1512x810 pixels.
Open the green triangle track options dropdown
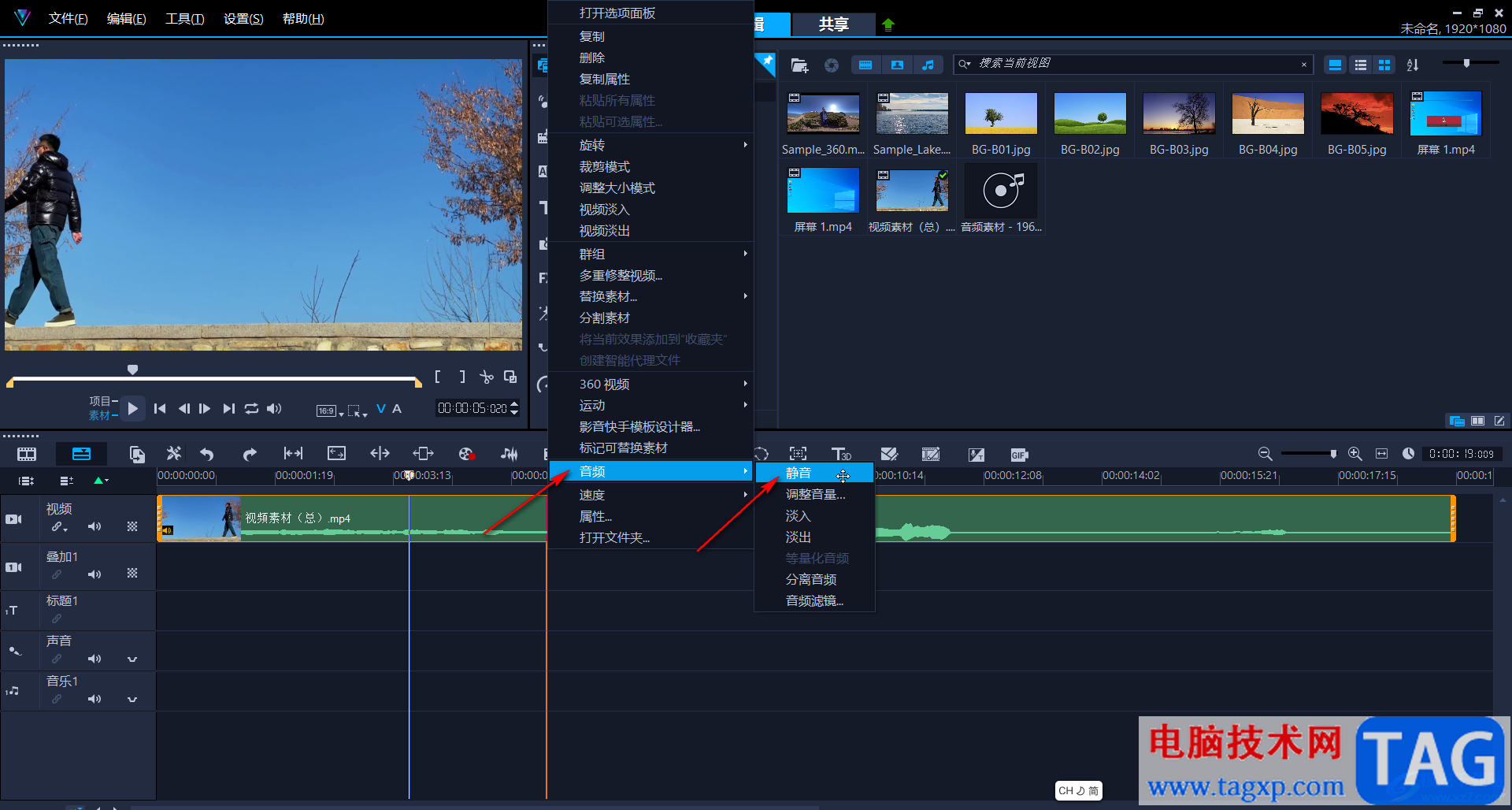tap(101, 480)
